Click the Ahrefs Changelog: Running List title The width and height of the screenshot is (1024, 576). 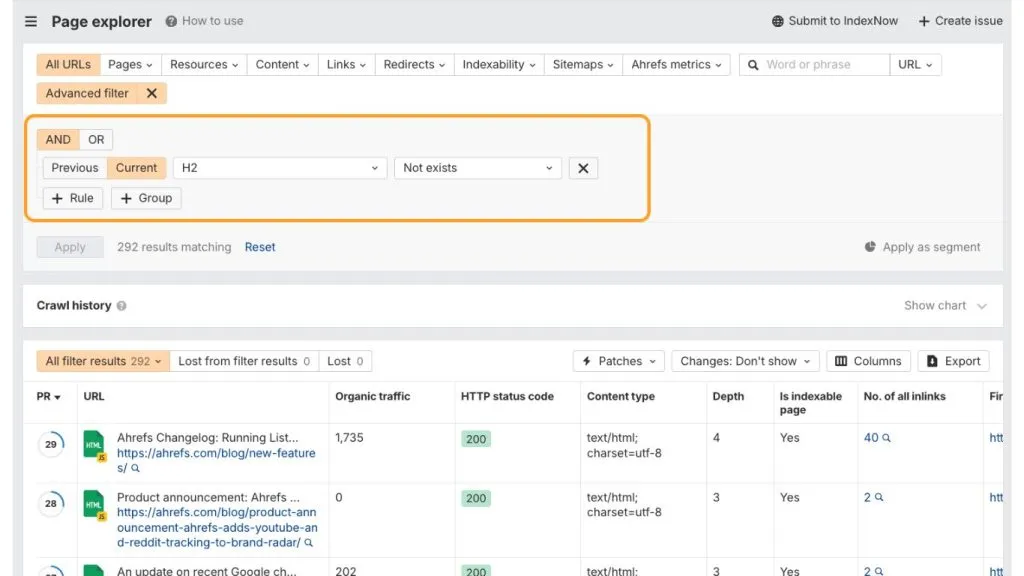click(x=208, y=438)
